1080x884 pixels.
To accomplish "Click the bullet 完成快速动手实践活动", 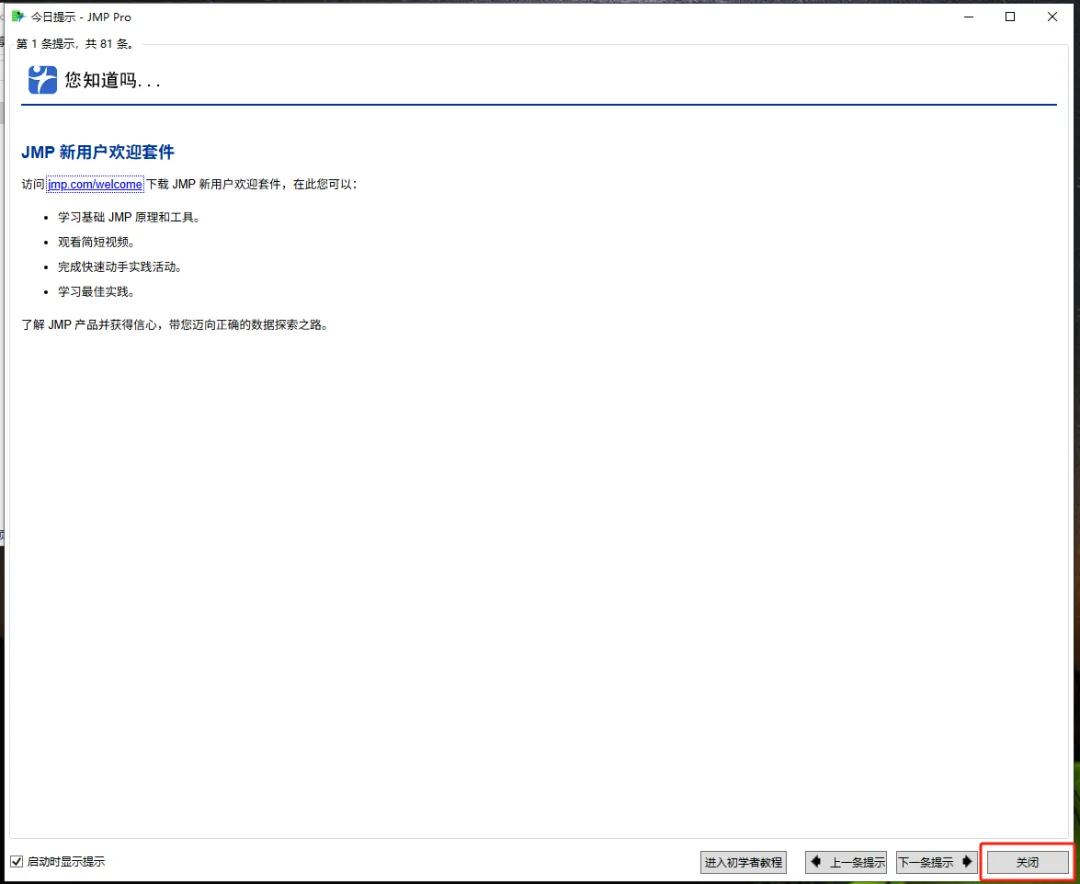I will [120, 267].
